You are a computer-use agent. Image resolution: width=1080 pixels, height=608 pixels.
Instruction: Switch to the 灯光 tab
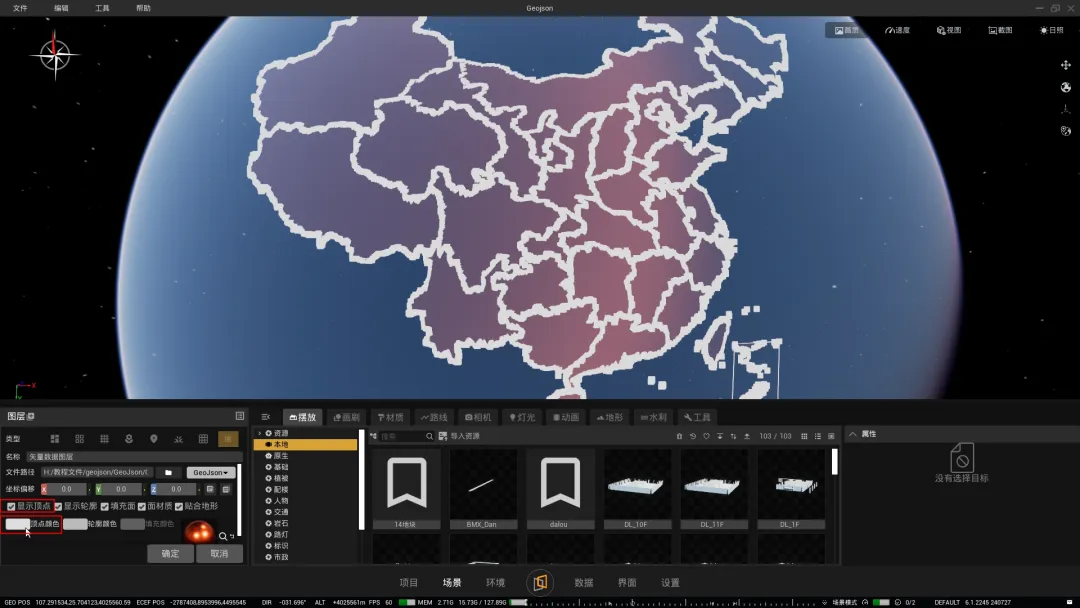point(522,417)
